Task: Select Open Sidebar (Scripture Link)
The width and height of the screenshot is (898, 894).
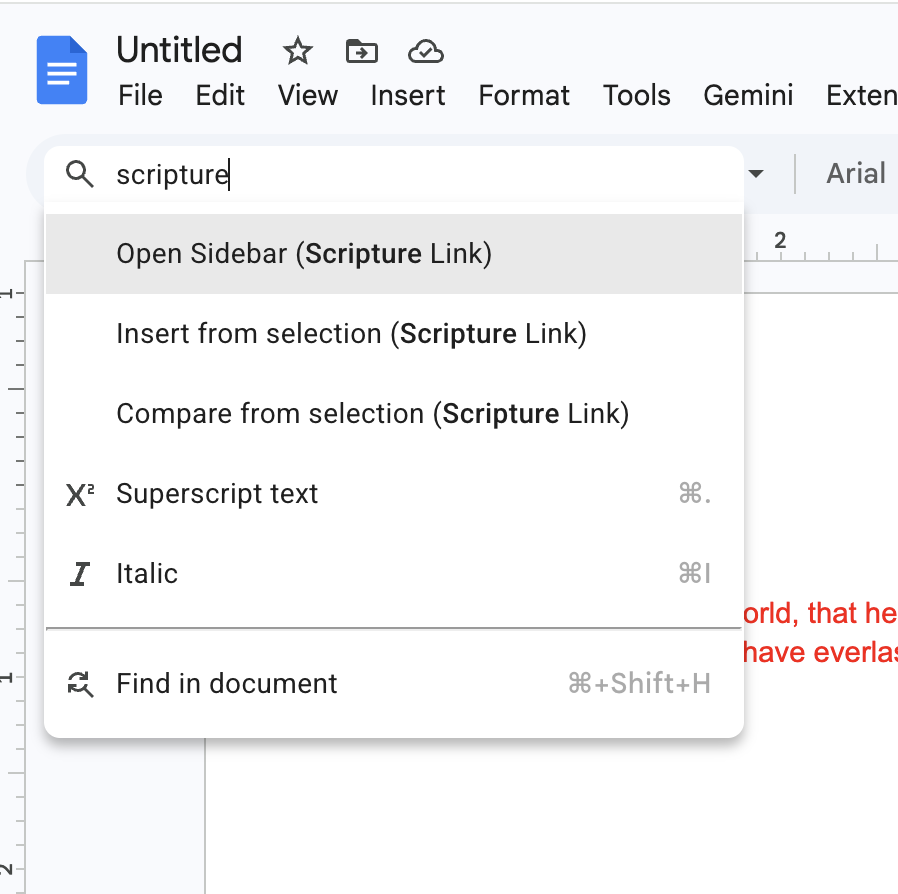Action: [394, 254]
